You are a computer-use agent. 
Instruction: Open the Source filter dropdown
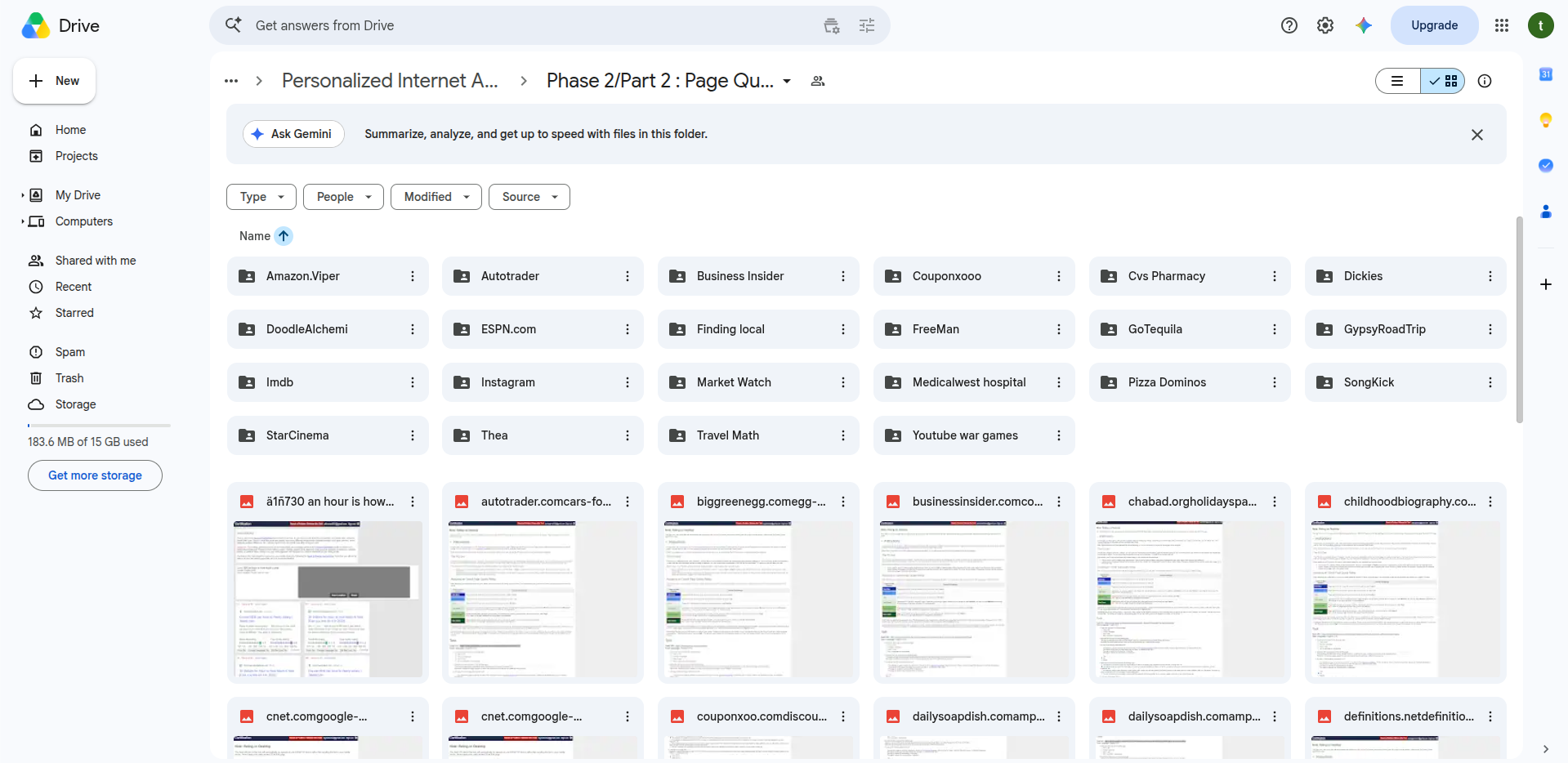click(529, 197)
